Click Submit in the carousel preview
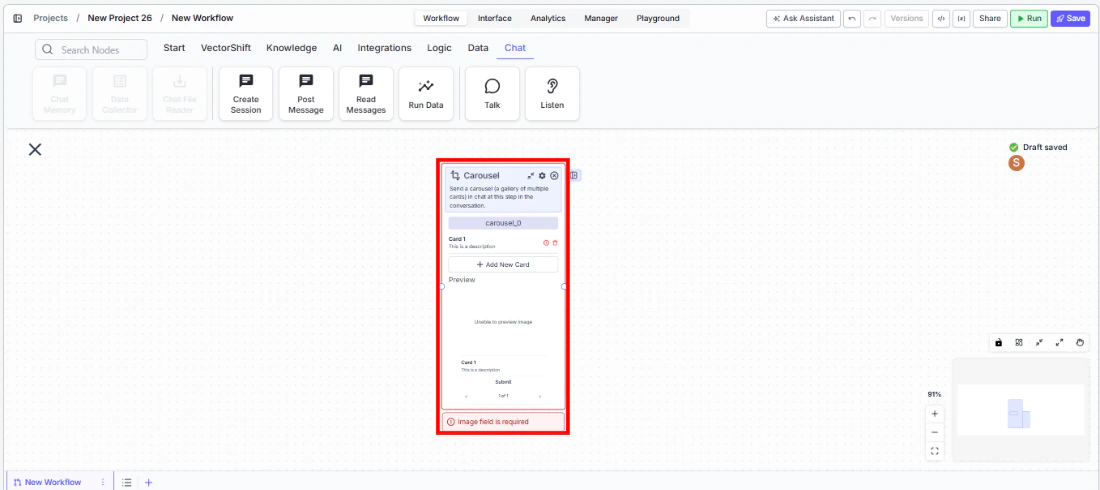Image resolution: width=1100 pixels, height=490 pixels. coord(503,382)
